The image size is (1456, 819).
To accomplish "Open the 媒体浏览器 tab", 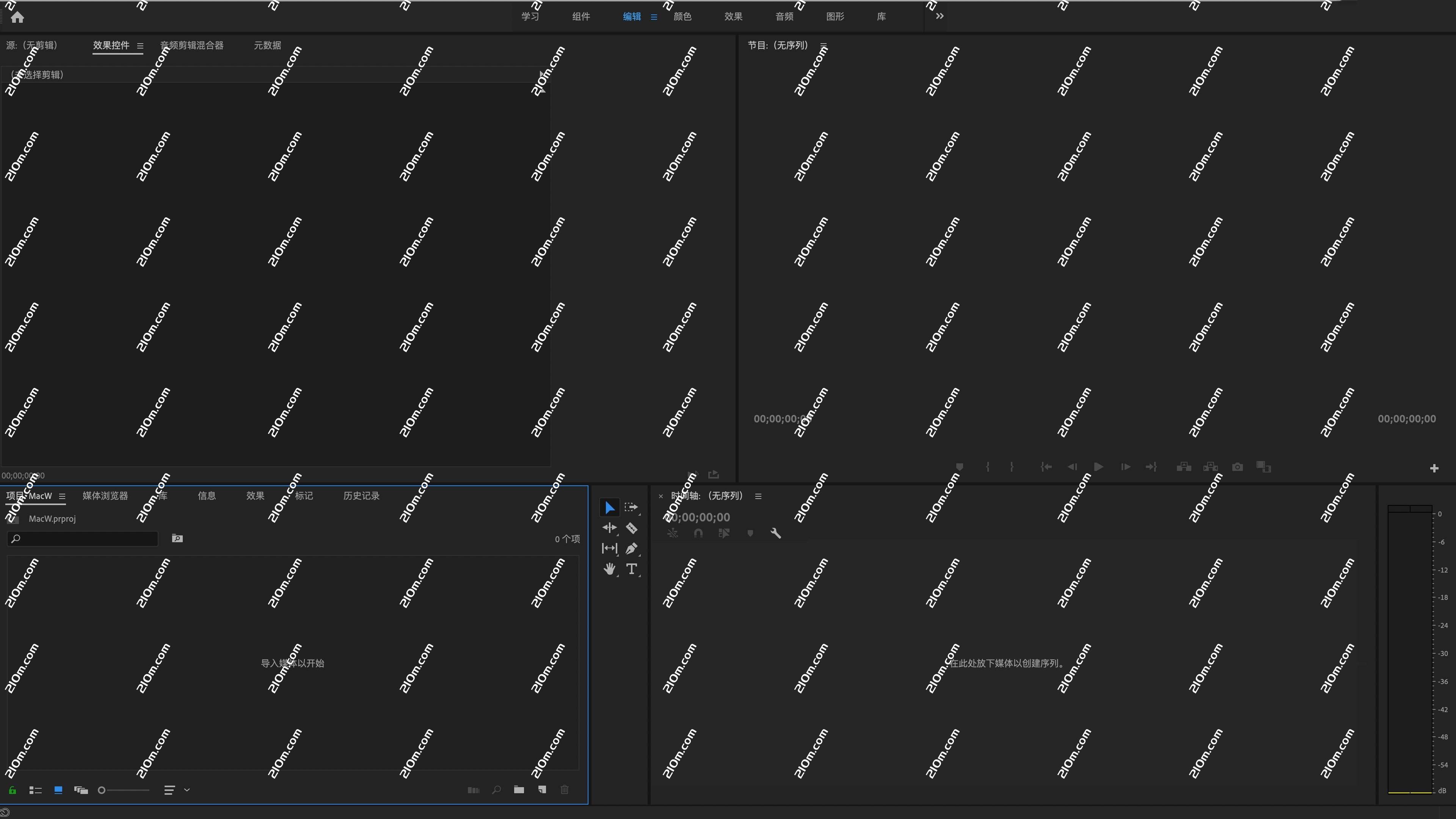I will pos(105,496).
